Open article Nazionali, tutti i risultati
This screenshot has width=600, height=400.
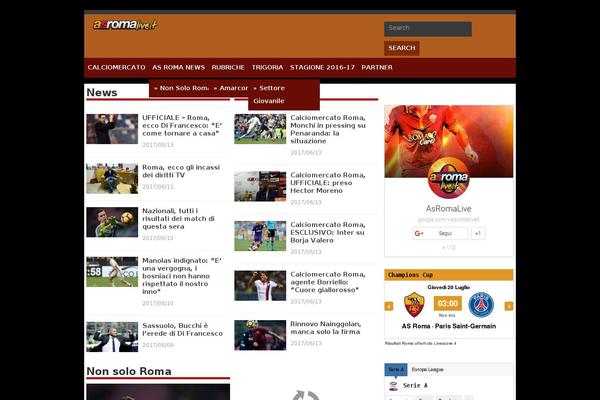(x=178, y=219)
